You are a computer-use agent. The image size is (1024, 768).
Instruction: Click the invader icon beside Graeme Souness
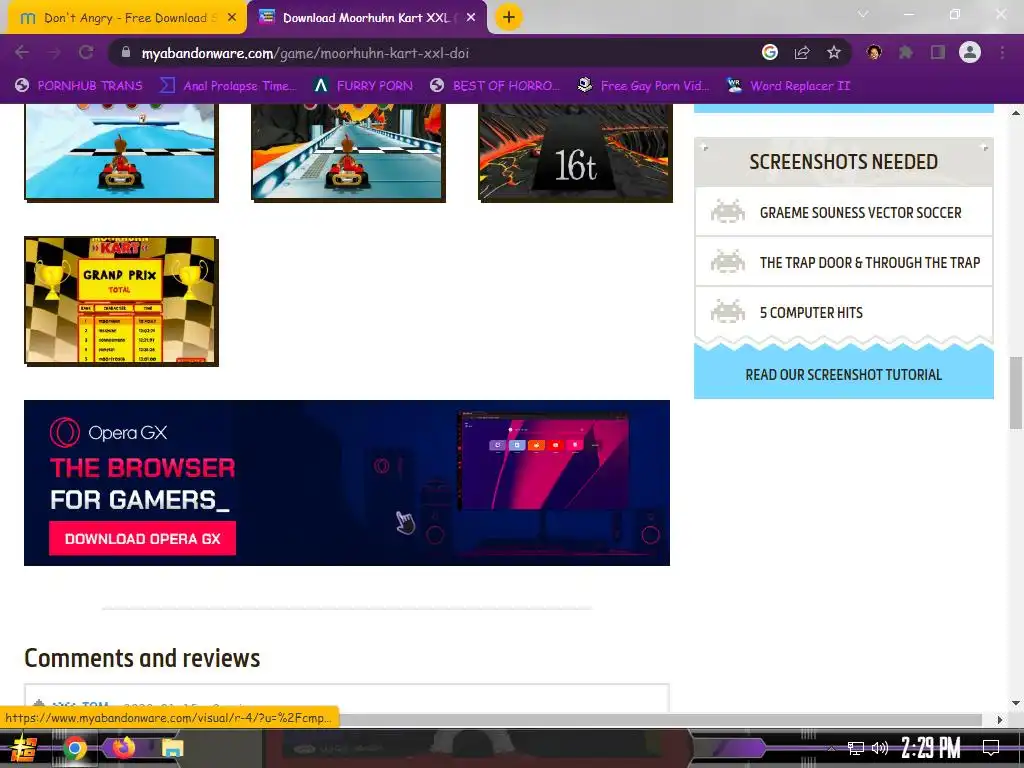coord(728,212)
